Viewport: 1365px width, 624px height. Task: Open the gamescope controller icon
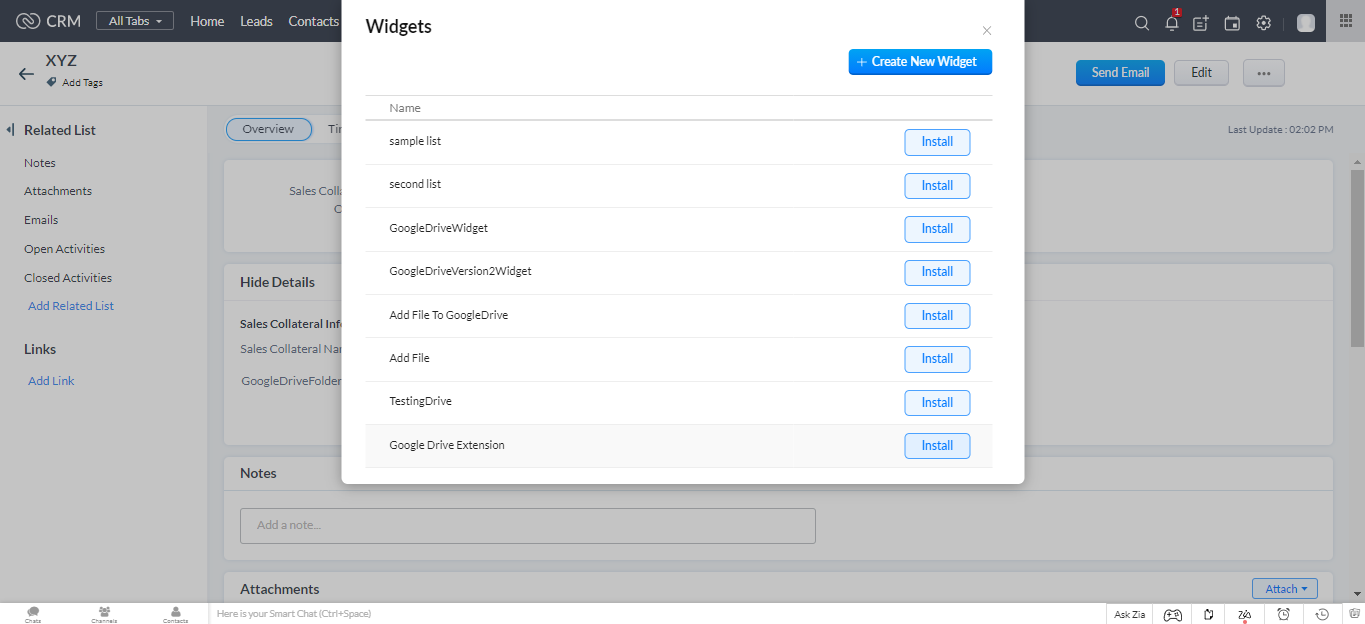click(x=1173, y=614)
